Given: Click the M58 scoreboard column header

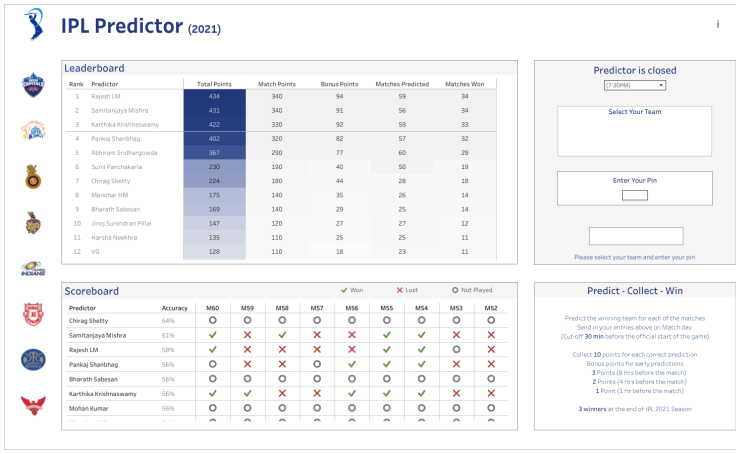Looking at the screenshot, I should [282, 308].
